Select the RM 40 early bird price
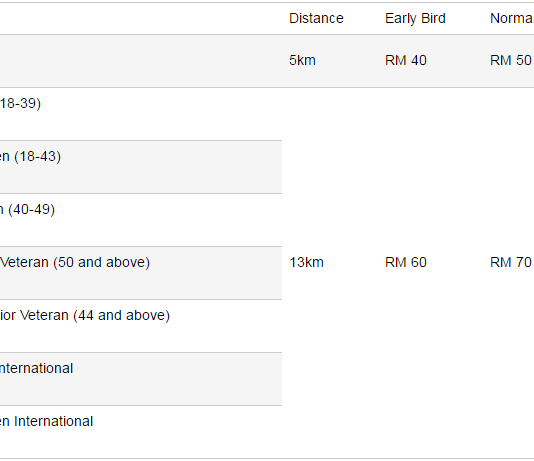 (x=406, y=61)
